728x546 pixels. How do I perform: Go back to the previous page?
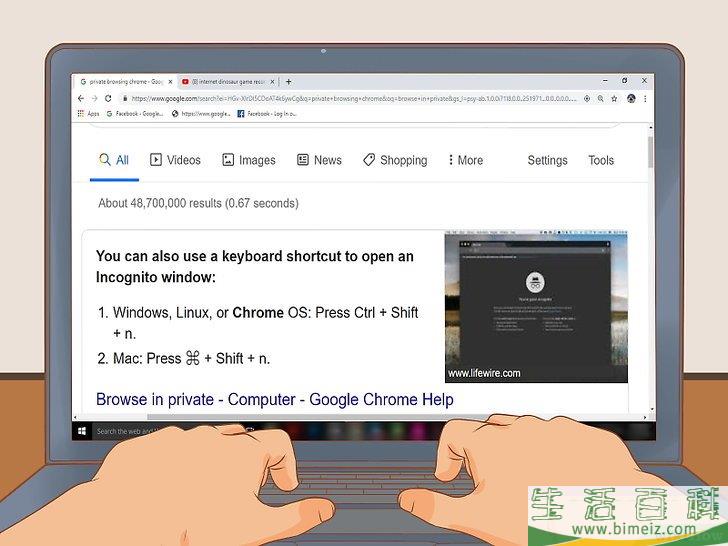[x=81, y=98]
